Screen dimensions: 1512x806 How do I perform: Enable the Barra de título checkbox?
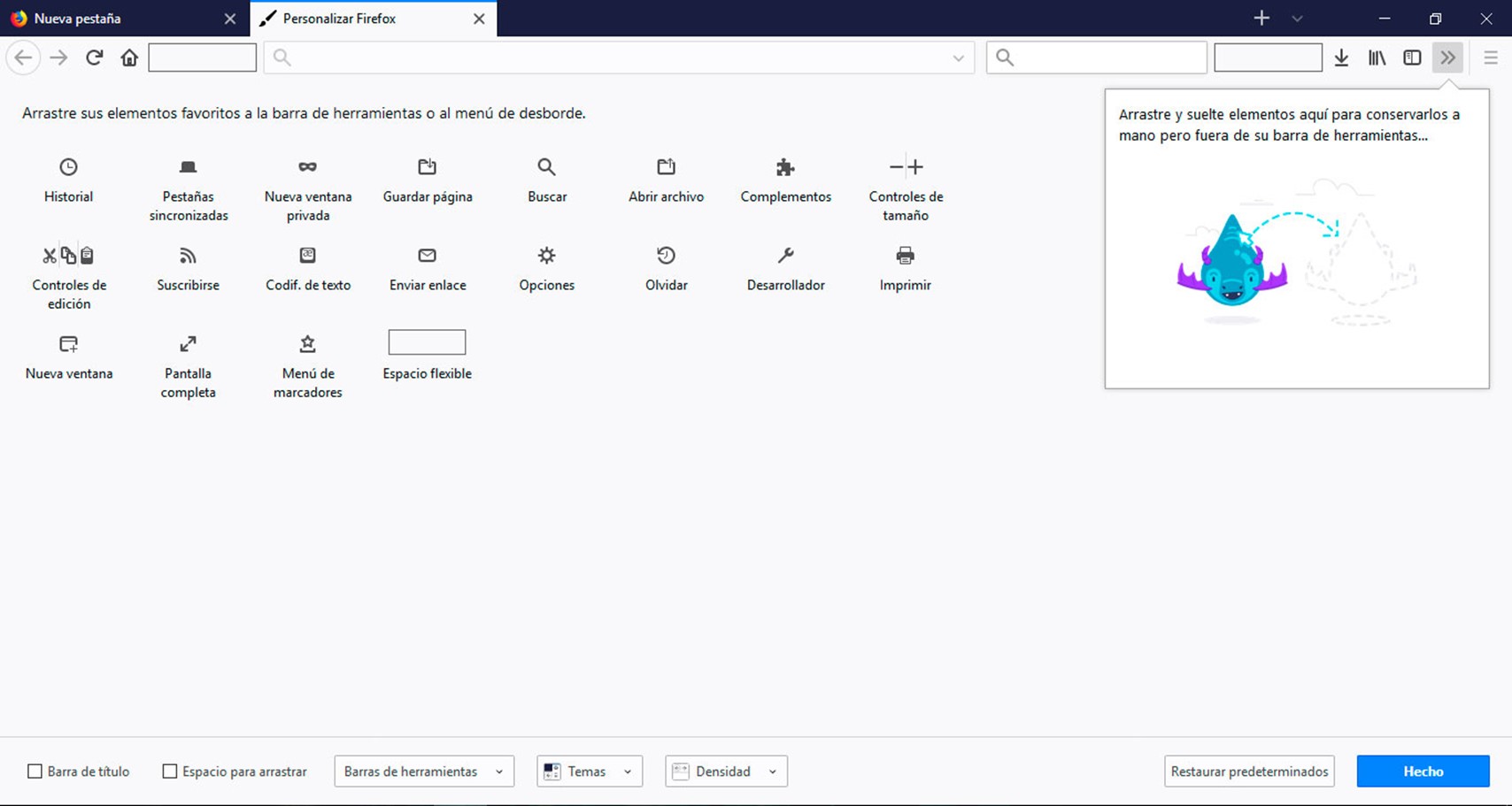tap(35, 771)
